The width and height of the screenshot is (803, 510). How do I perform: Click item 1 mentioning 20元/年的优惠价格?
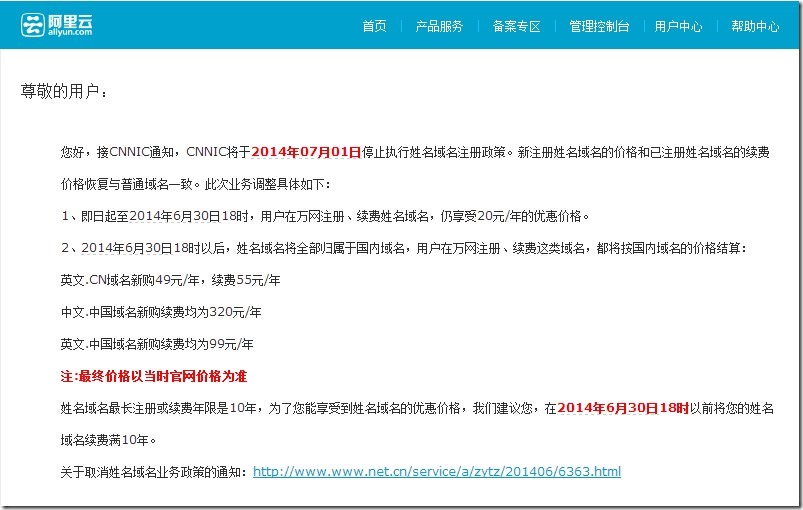coord(325,216)
